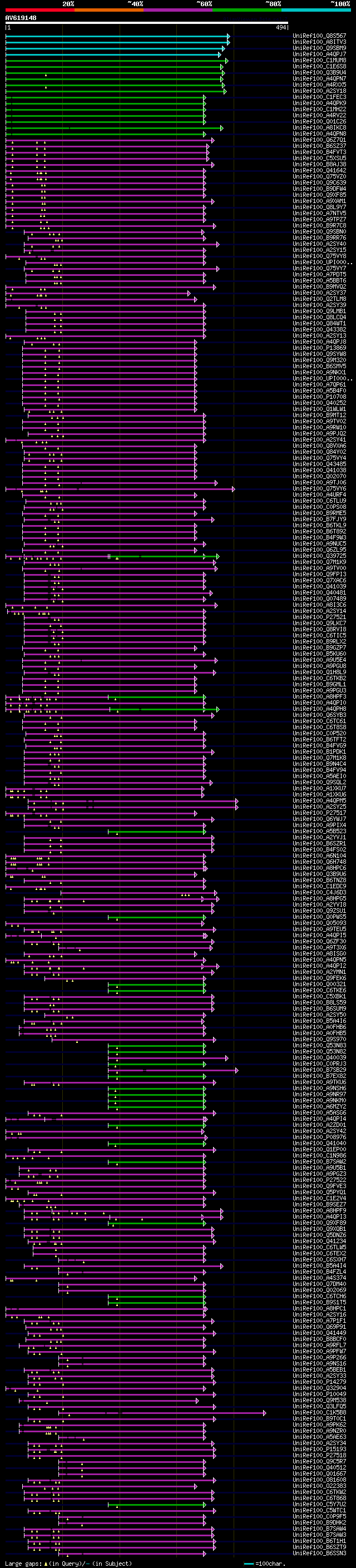This screenshot has width=356, height=1568.
Task: Select hit label UniRef100_Q9XF89
Action: point(319,1223)
